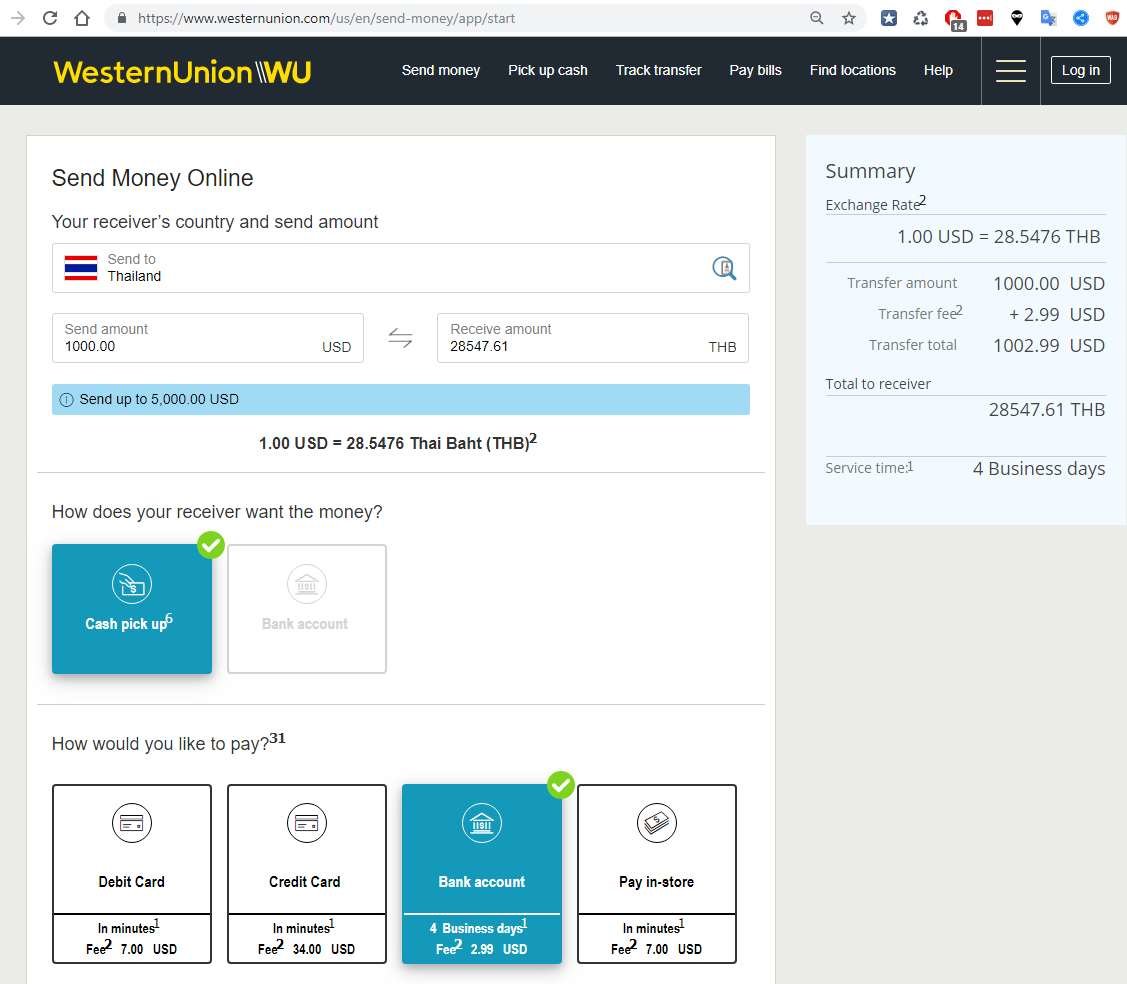Open Send money in navigation bar
The height and width of the screenshot is (984, 1127).
[x=441, y=70]
